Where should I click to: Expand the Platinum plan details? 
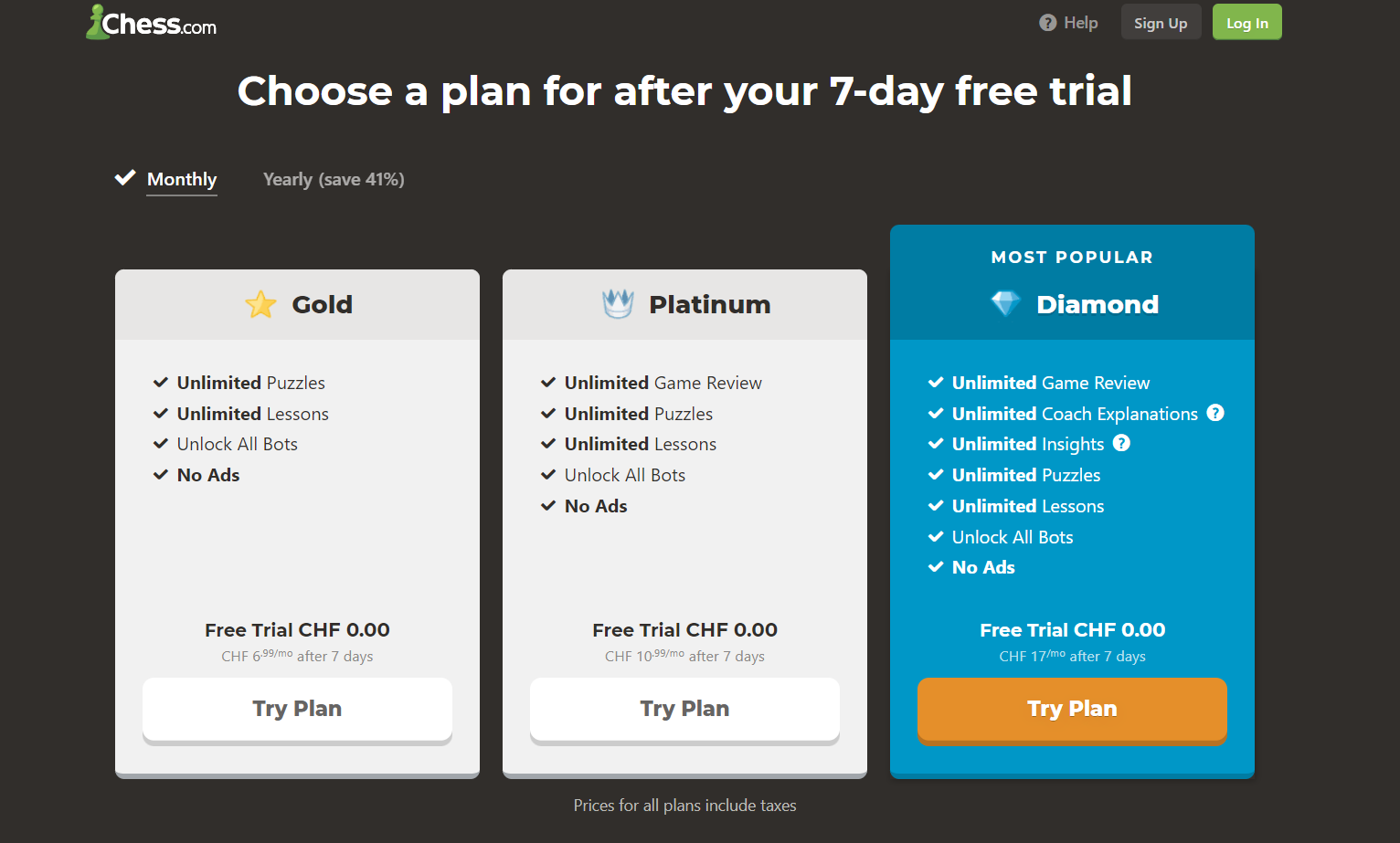coord(684,443)
